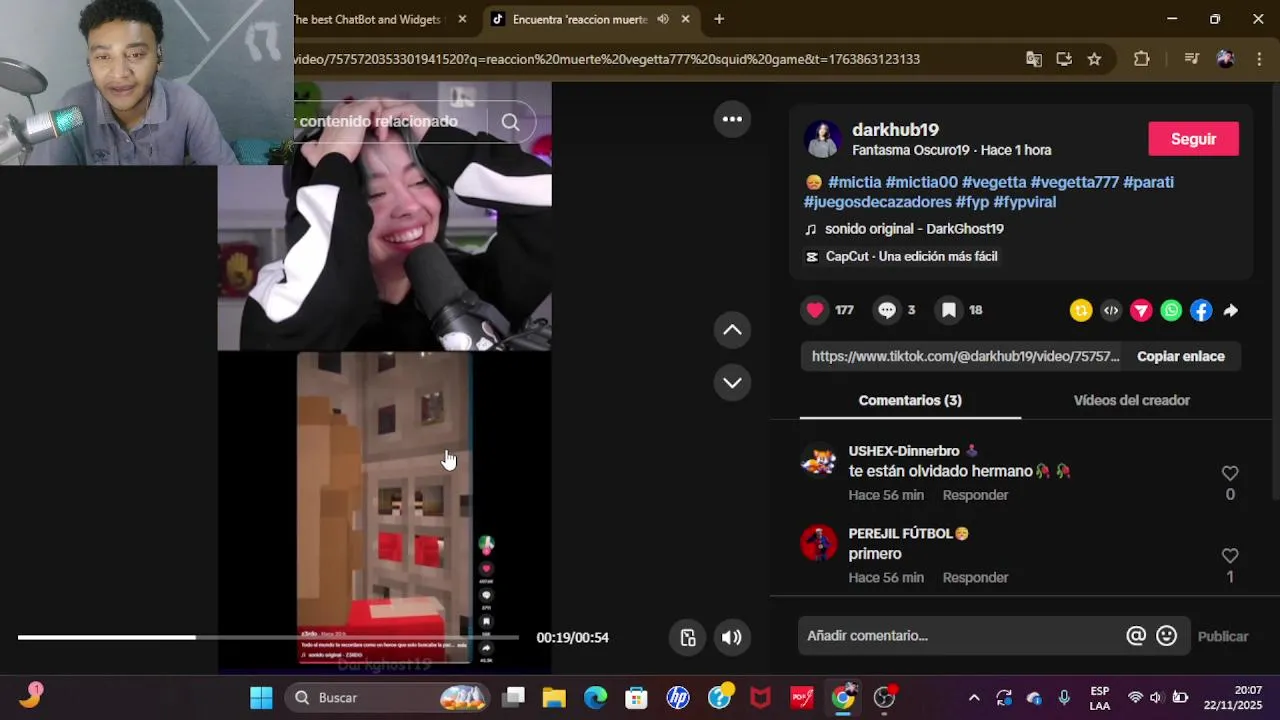This screenshot has width=1280, height=720.
Task: Go to the previous video with up arrow
Action: pyautogui.click(x=732, y=330)
